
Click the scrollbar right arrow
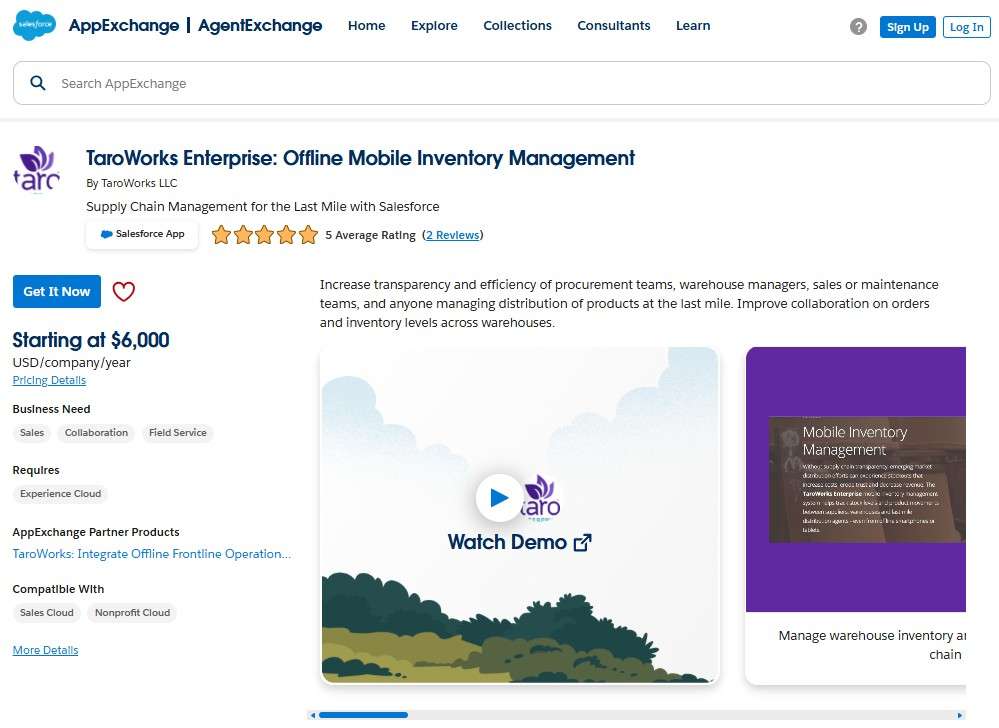[961, 715]
